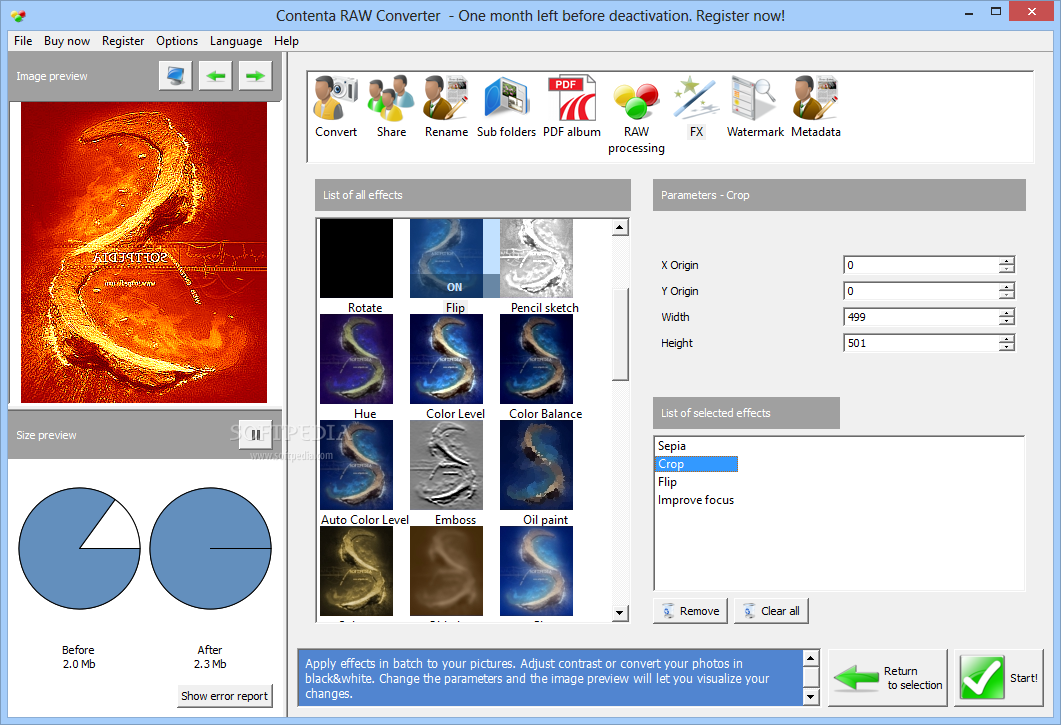Choose the Oil paint effect thumbnail

coord(537,465)
